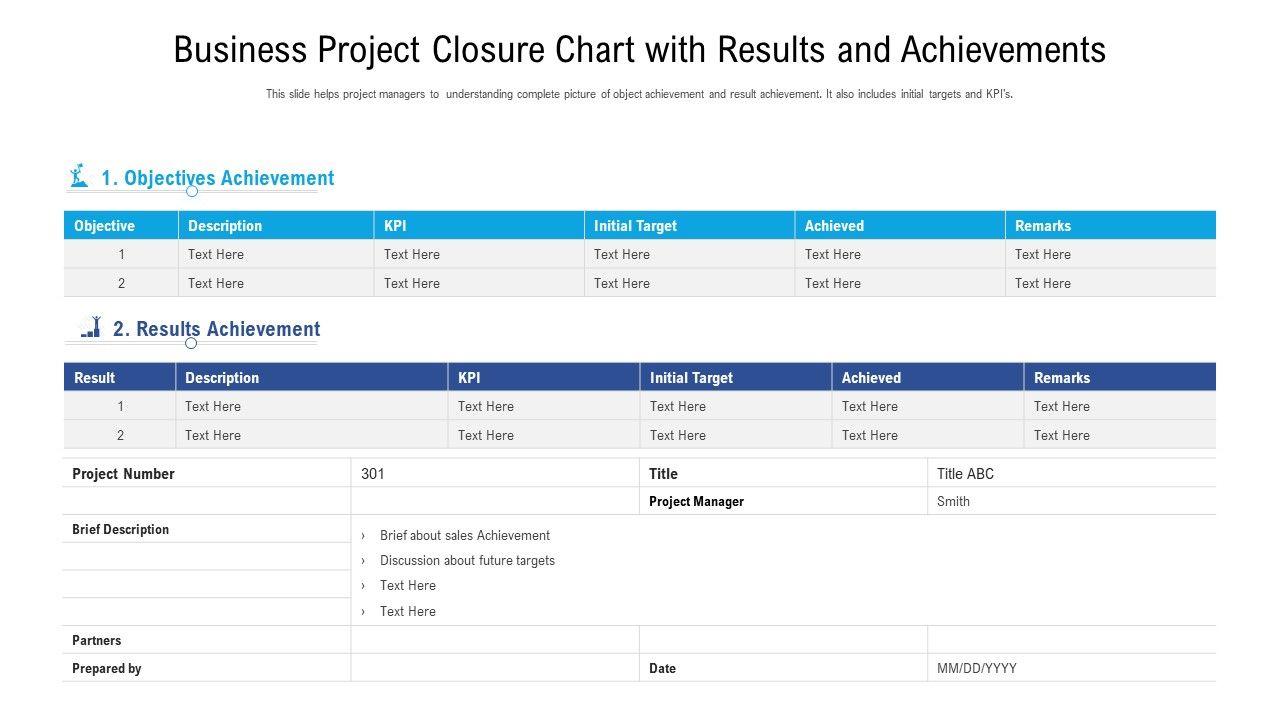This screenshot has height=720, width=1280.
Task: Select the project manager name Smith
Action: click(x=953, y=501)
